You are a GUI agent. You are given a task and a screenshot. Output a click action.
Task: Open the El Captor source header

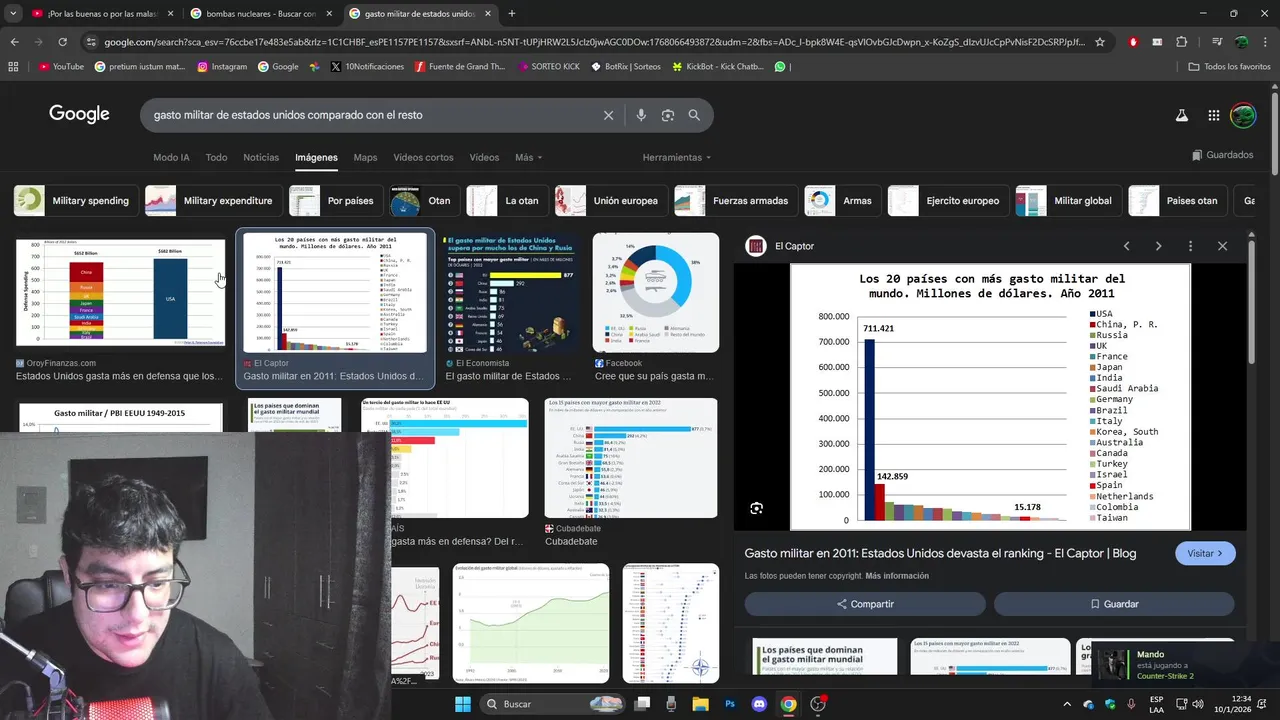coord(783,246)
